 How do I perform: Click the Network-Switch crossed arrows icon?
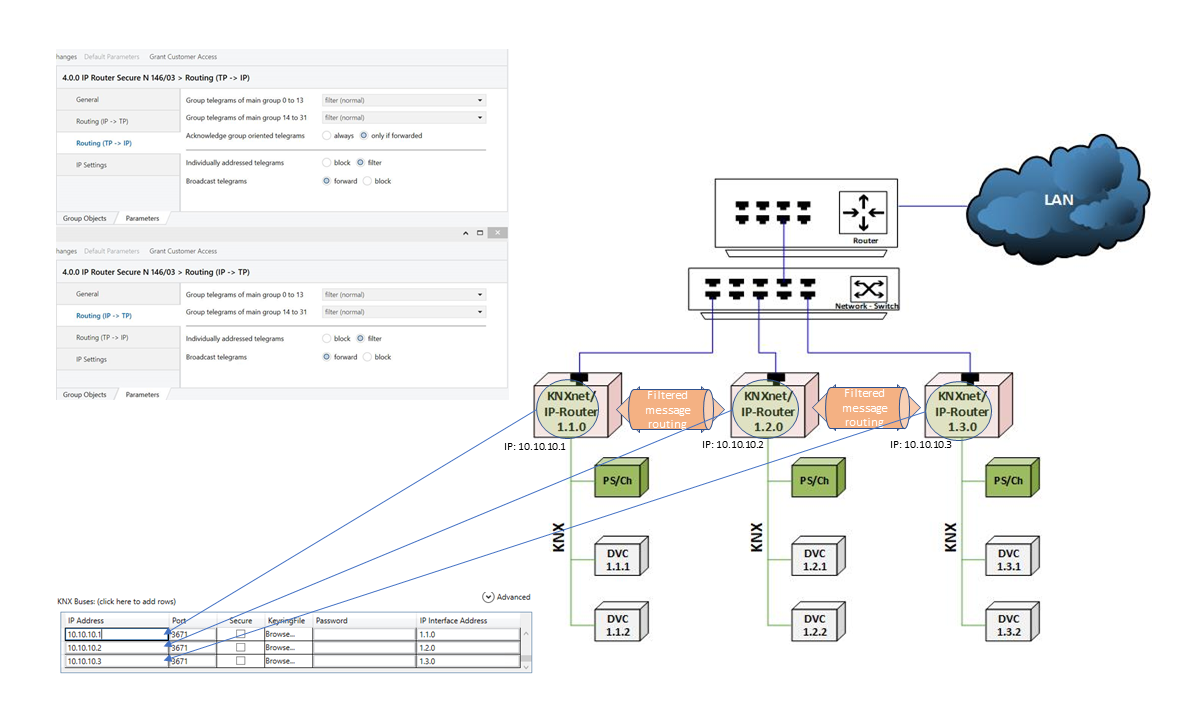[865, 289]
